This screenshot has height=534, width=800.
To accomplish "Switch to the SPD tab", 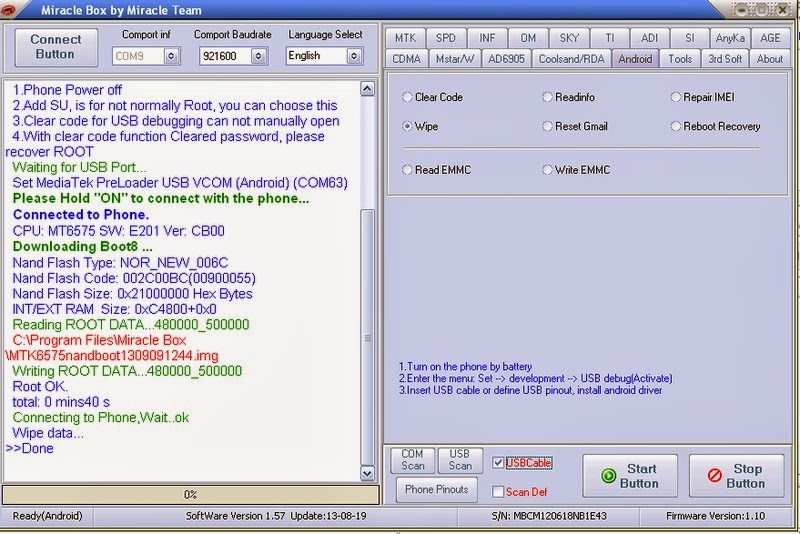I will click(x=445, y=38).
